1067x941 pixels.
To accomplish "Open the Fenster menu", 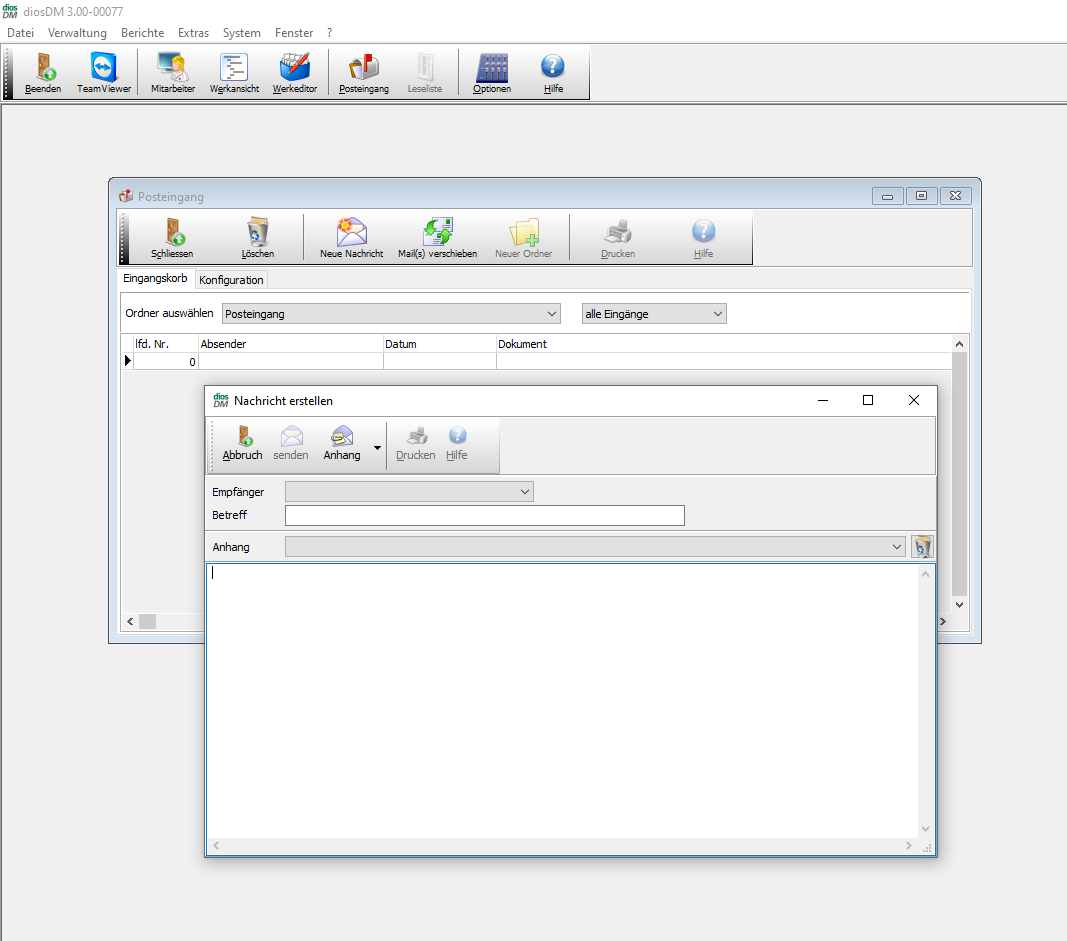I will (294, 33).
